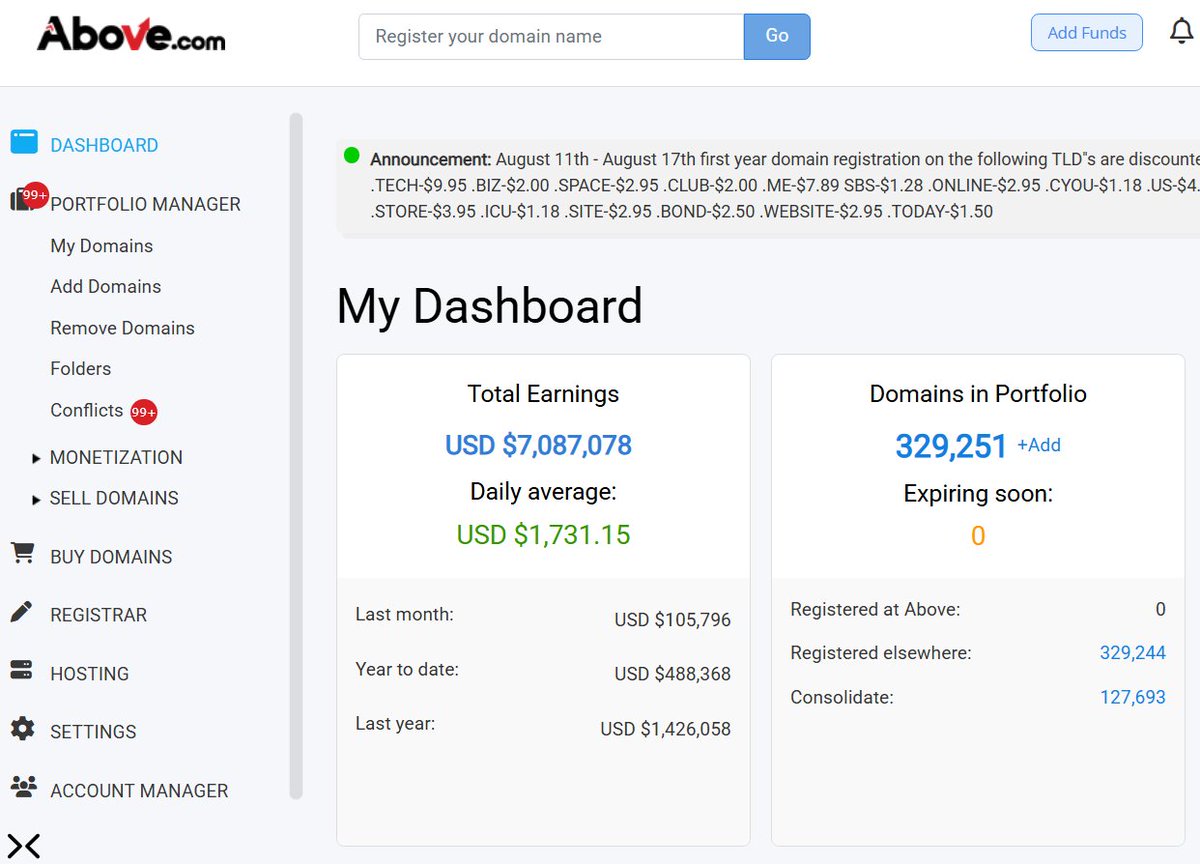1200x864 pixels.
Task: Click the Last year USD $1,426,058 value
Action: [x=666, y=729]
